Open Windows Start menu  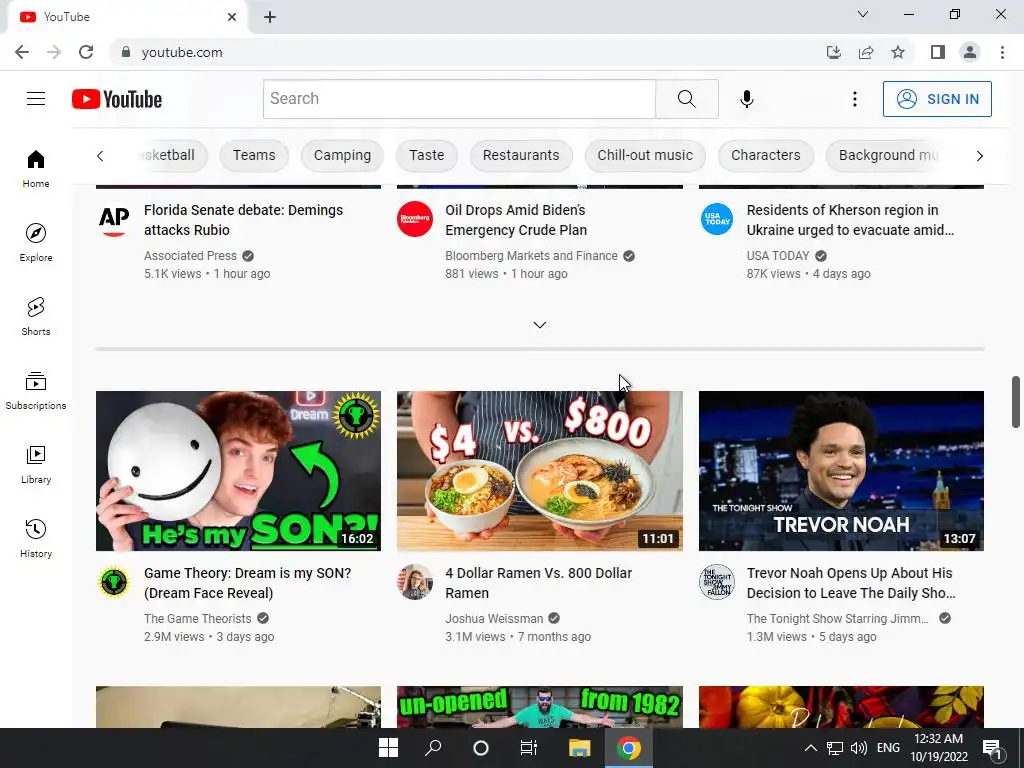click(388, 748)
